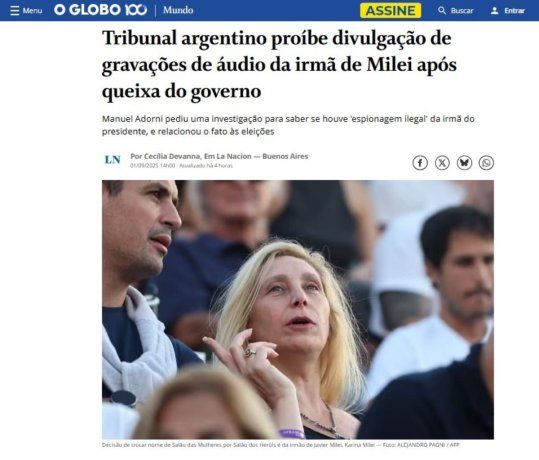Image resolution: width=539 pixels, height=460 pixels.
Task: Open the hamburger Menu icon
Action: coord(14,11)
